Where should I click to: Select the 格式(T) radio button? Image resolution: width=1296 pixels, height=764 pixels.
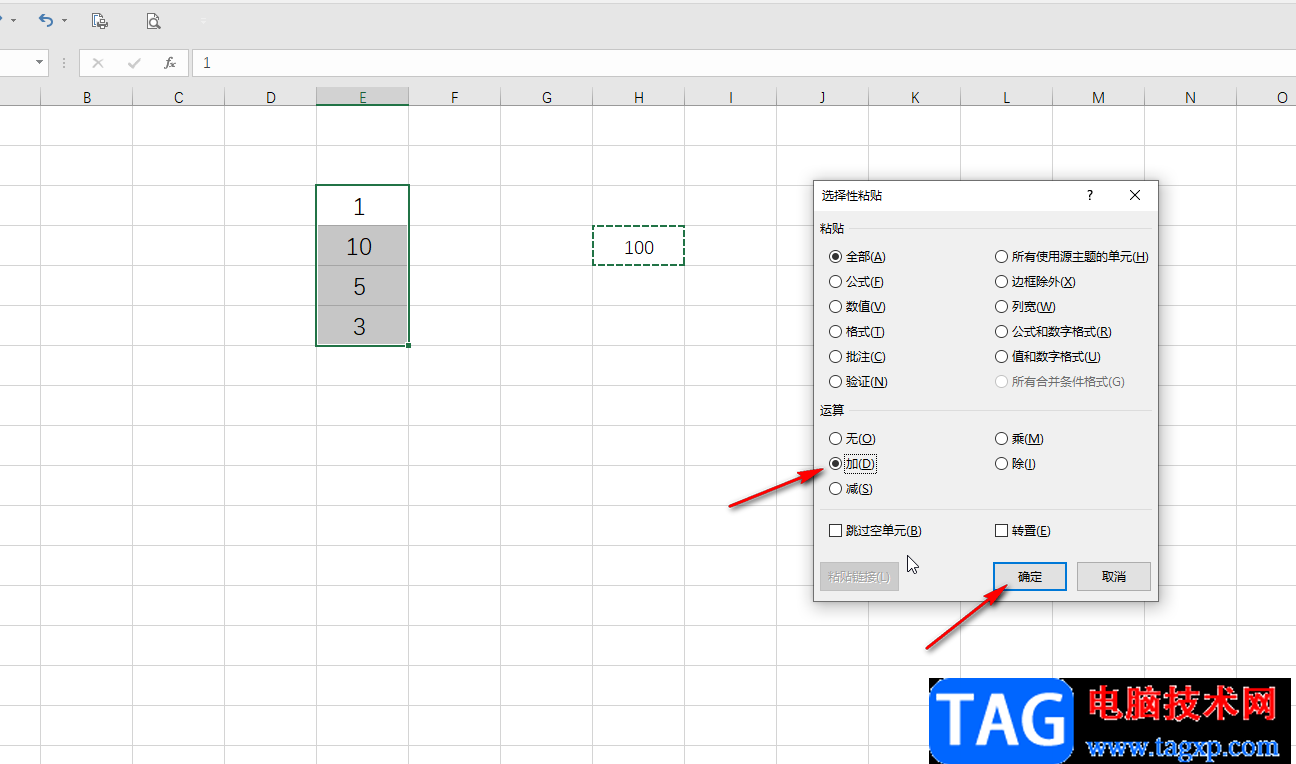(x=857, y=332)
